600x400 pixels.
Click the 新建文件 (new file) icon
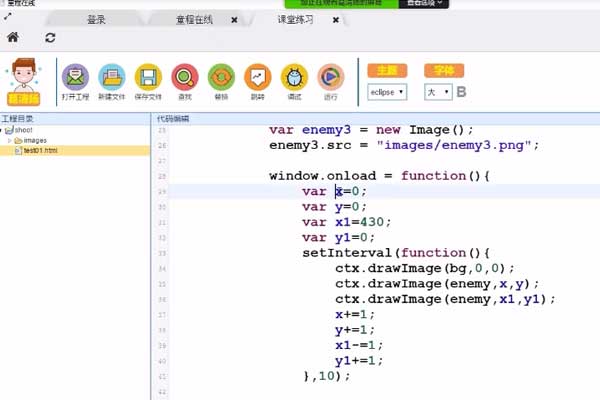[112, 78]
